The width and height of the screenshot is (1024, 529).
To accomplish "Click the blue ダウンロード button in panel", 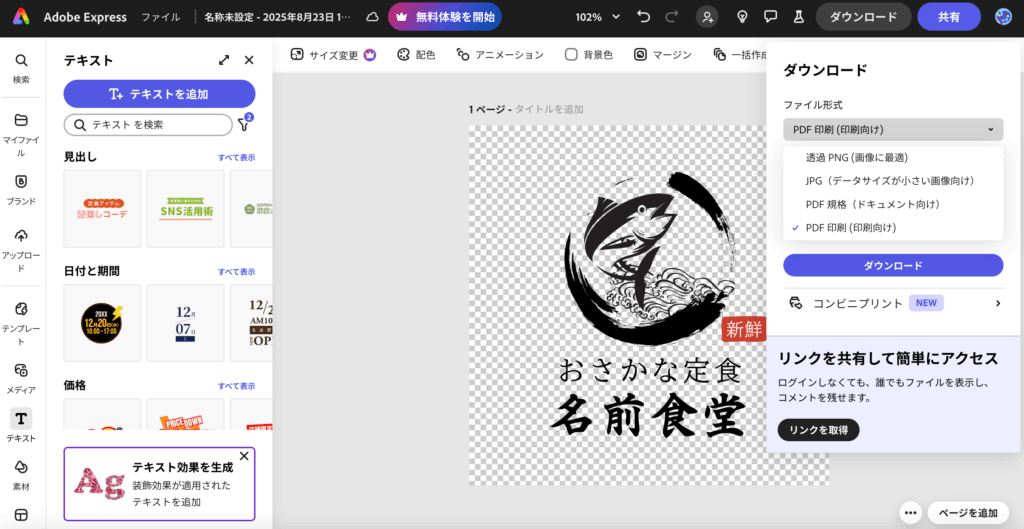I will click(x=892, y=265).
